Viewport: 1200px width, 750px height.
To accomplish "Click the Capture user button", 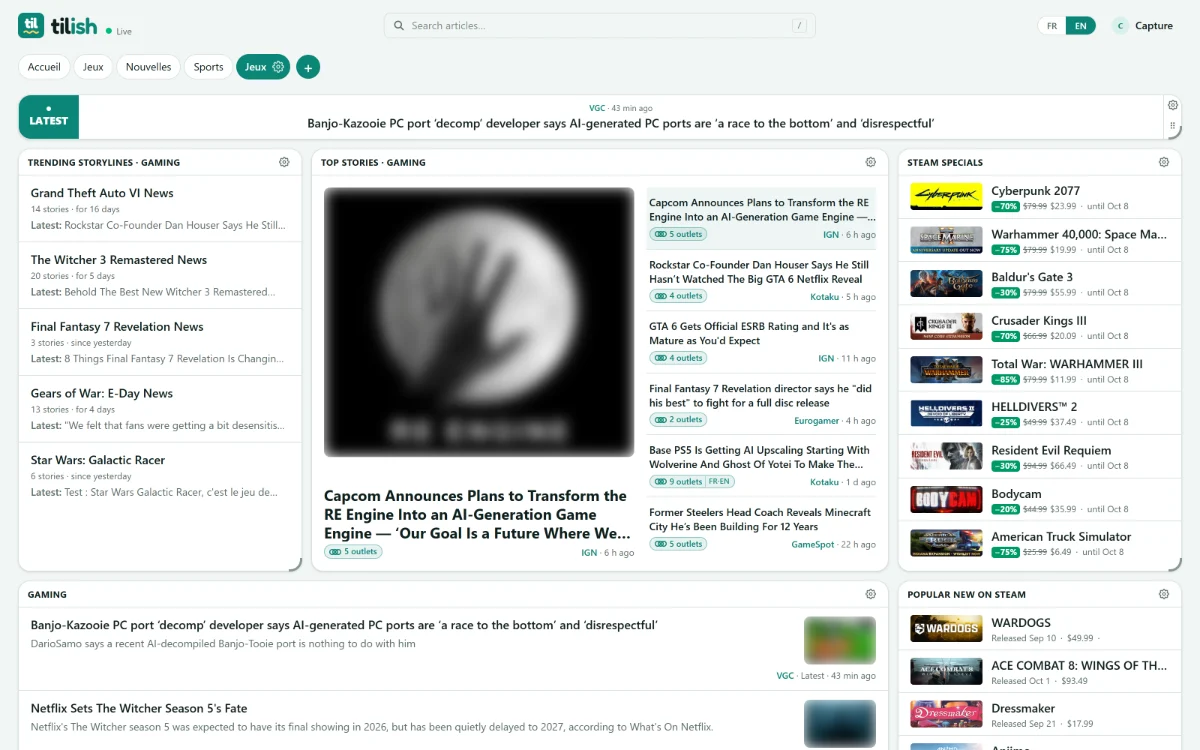I will click(1143, 26).
